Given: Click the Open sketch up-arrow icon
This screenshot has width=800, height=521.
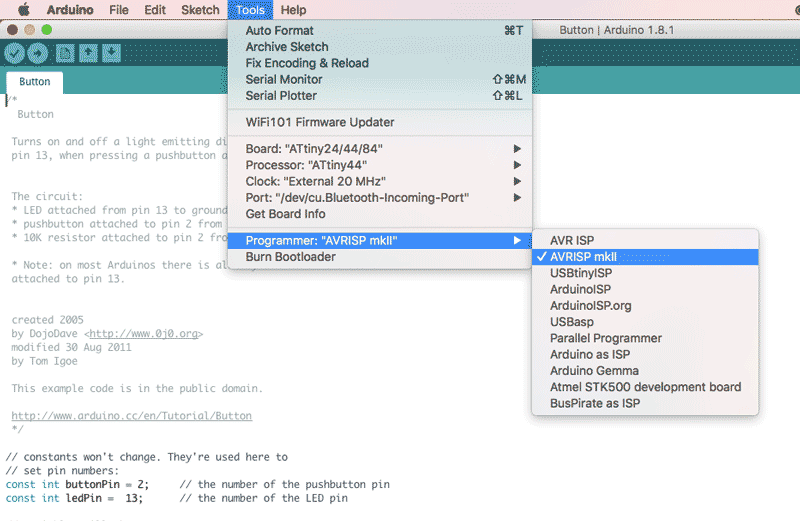Looking at the screenshot, I should tap(88, 53).
